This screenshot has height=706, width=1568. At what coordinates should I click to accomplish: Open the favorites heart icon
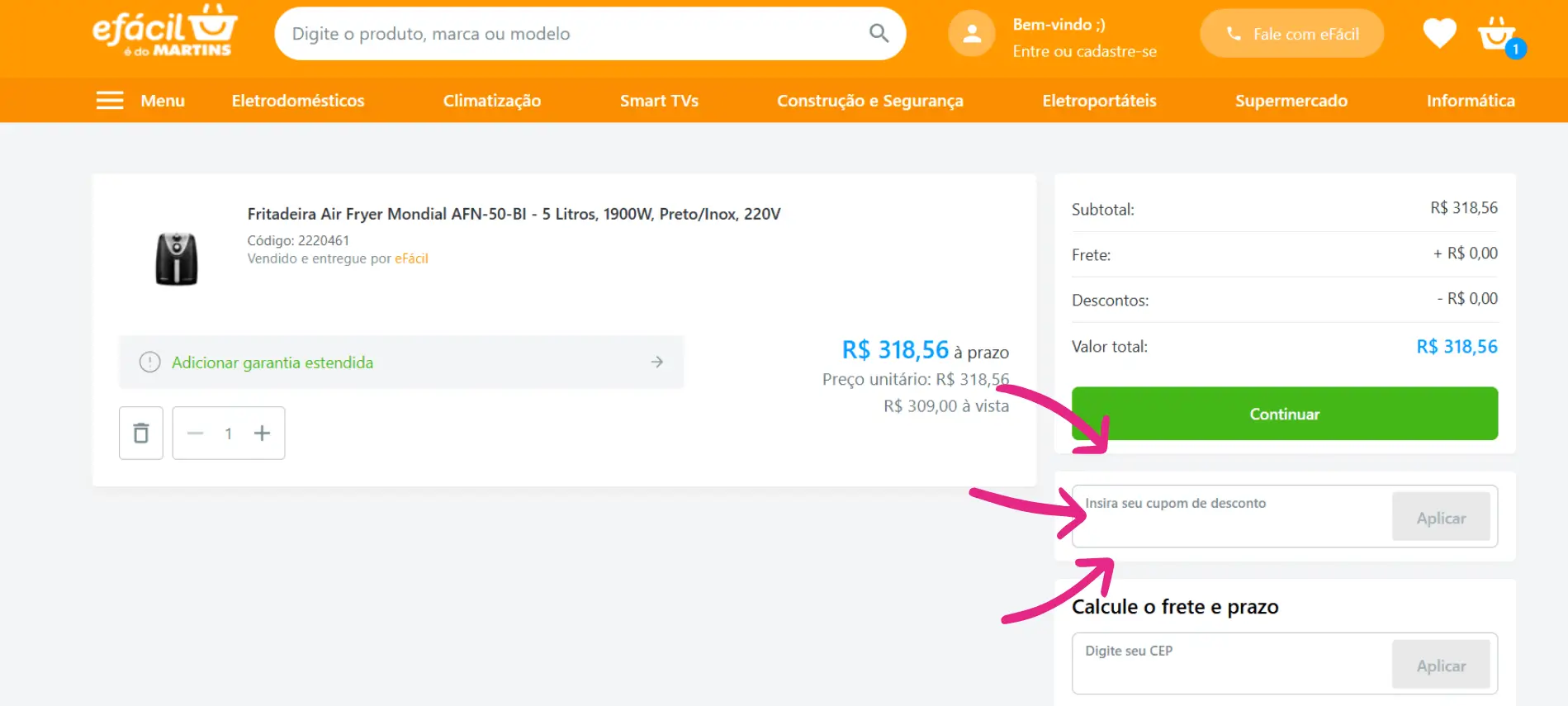point(1439,33)
